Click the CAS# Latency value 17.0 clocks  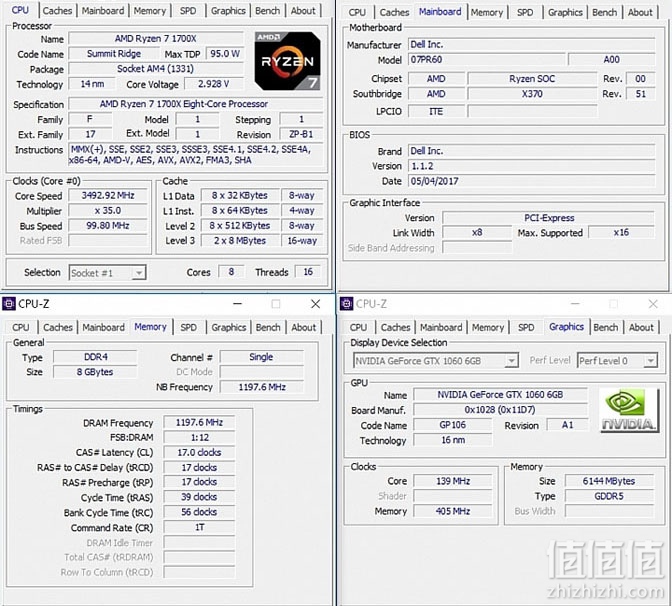[x=199, y=452]
